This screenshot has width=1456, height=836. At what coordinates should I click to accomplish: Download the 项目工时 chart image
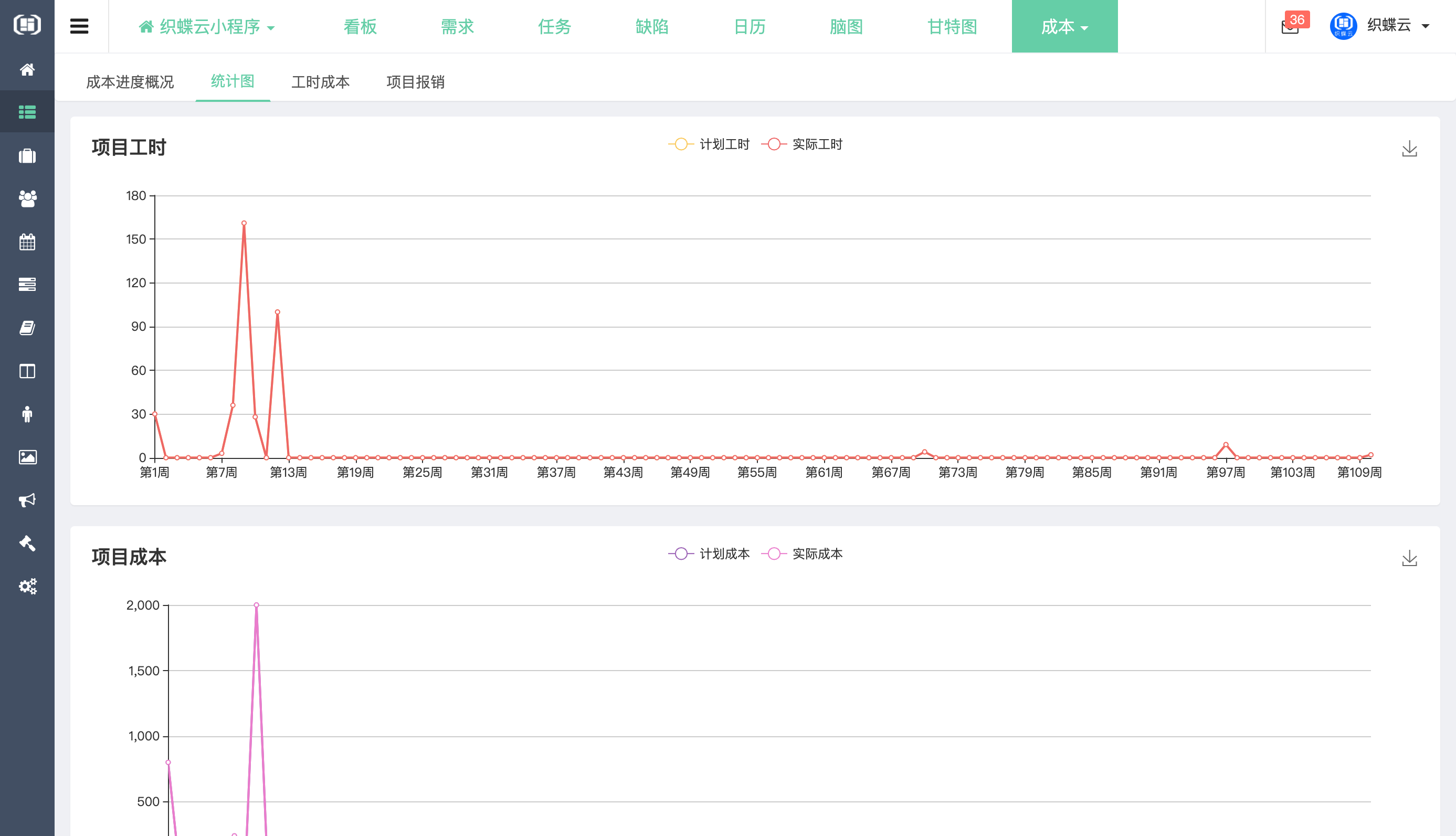click(1409, 149)
